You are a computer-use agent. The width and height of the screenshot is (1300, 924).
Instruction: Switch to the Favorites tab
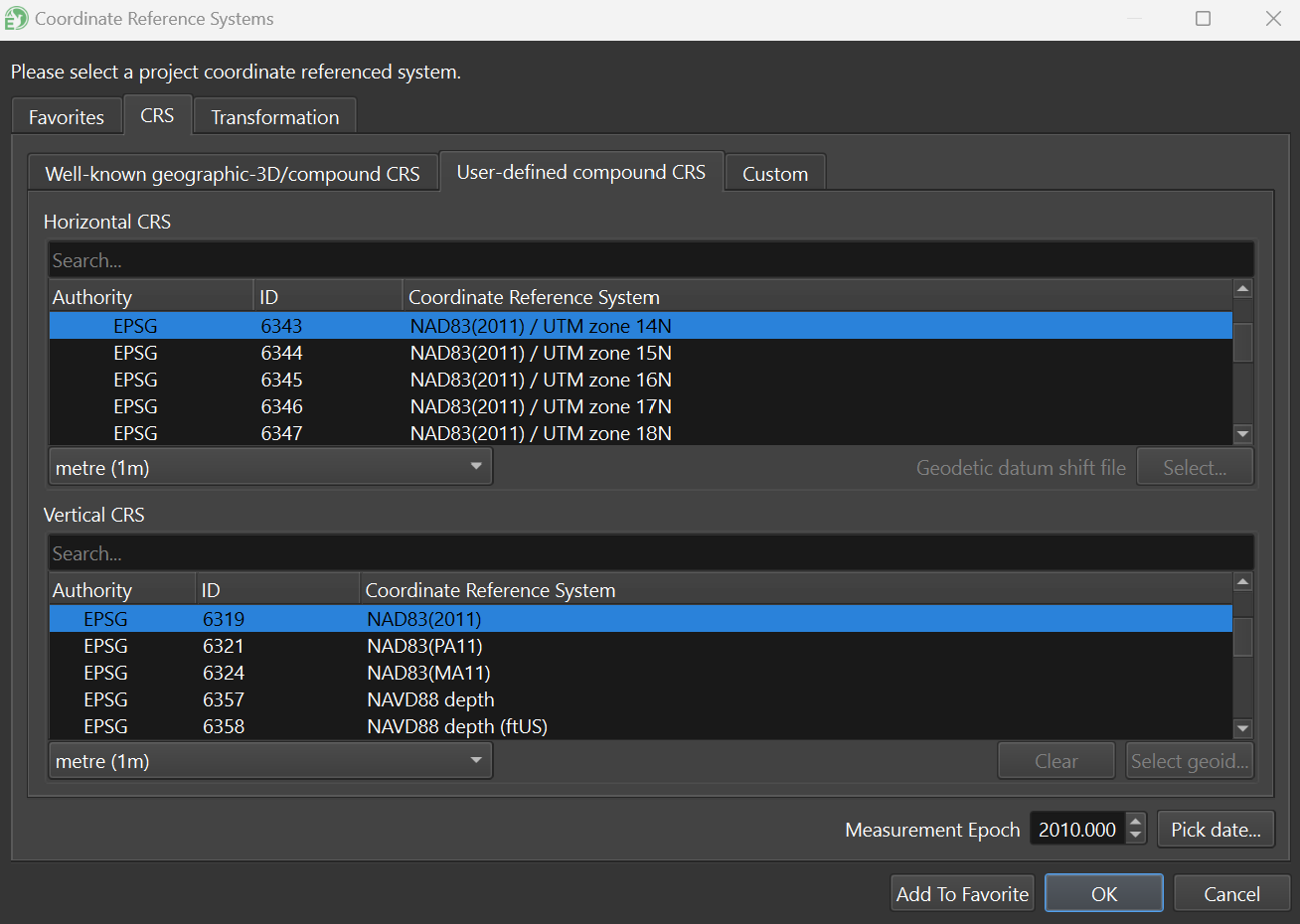pos(66,117)
